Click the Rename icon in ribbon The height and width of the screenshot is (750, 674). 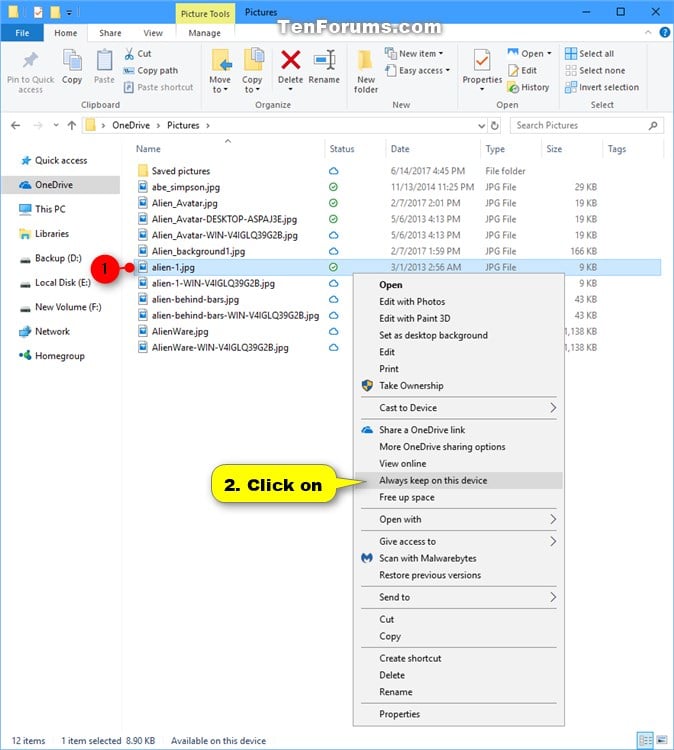(324, 60)
